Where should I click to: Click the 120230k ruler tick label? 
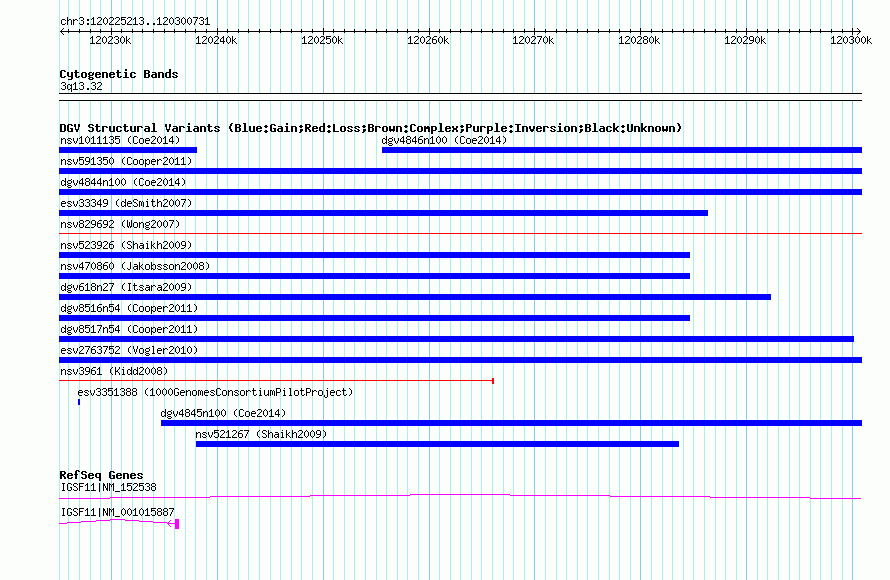click(110, 40)
